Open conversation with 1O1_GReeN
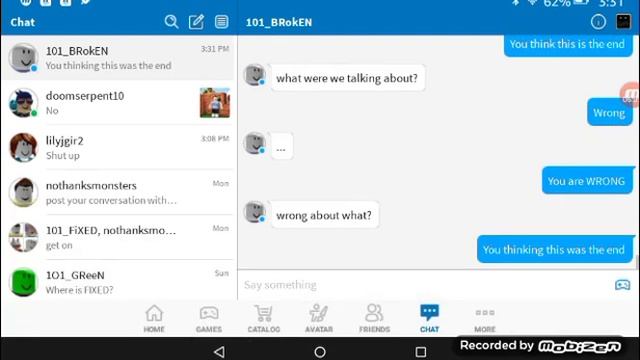 point(119,282)
